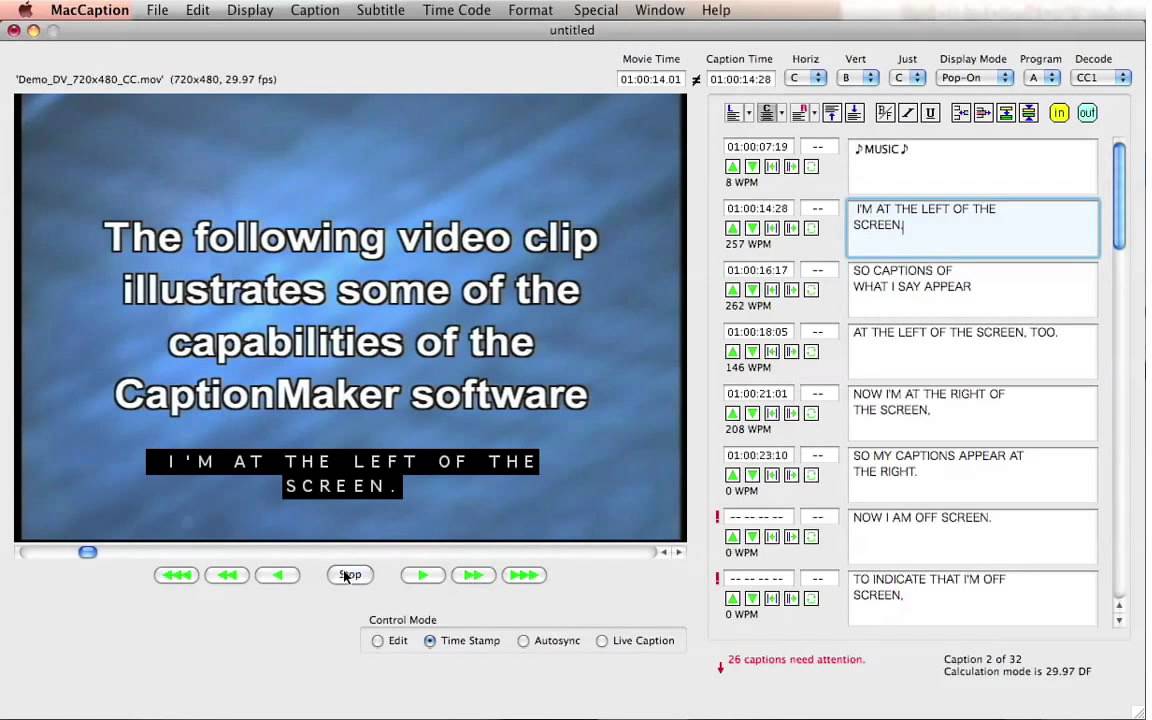Click the left-arrow bar icon in the 01:00:14:28 row
This screenshot has width=1152, height=720.
coord(772,228)
